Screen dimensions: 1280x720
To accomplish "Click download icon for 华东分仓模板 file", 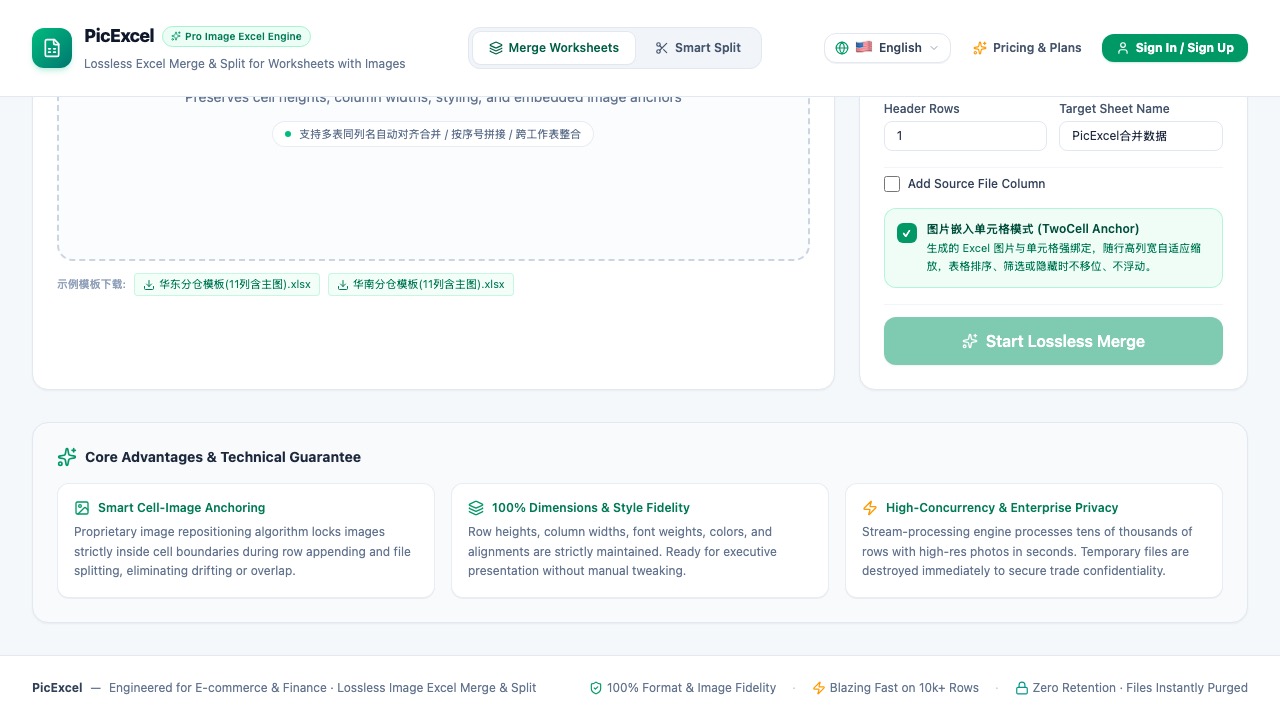I will [x=149, y=285].
